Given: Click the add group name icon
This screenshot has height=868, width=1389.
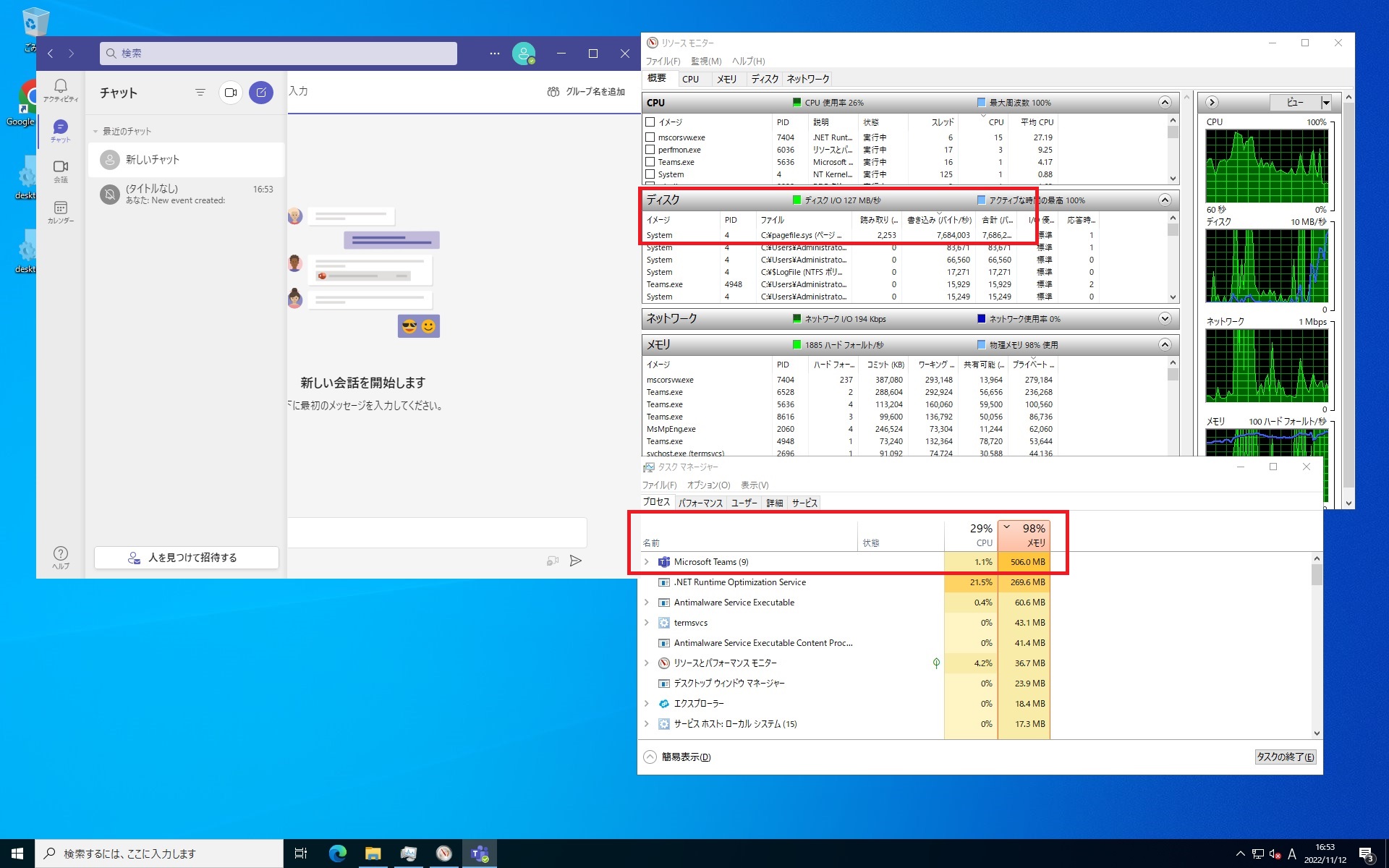Looking at the screenshot, I should [x=553, y=92].
